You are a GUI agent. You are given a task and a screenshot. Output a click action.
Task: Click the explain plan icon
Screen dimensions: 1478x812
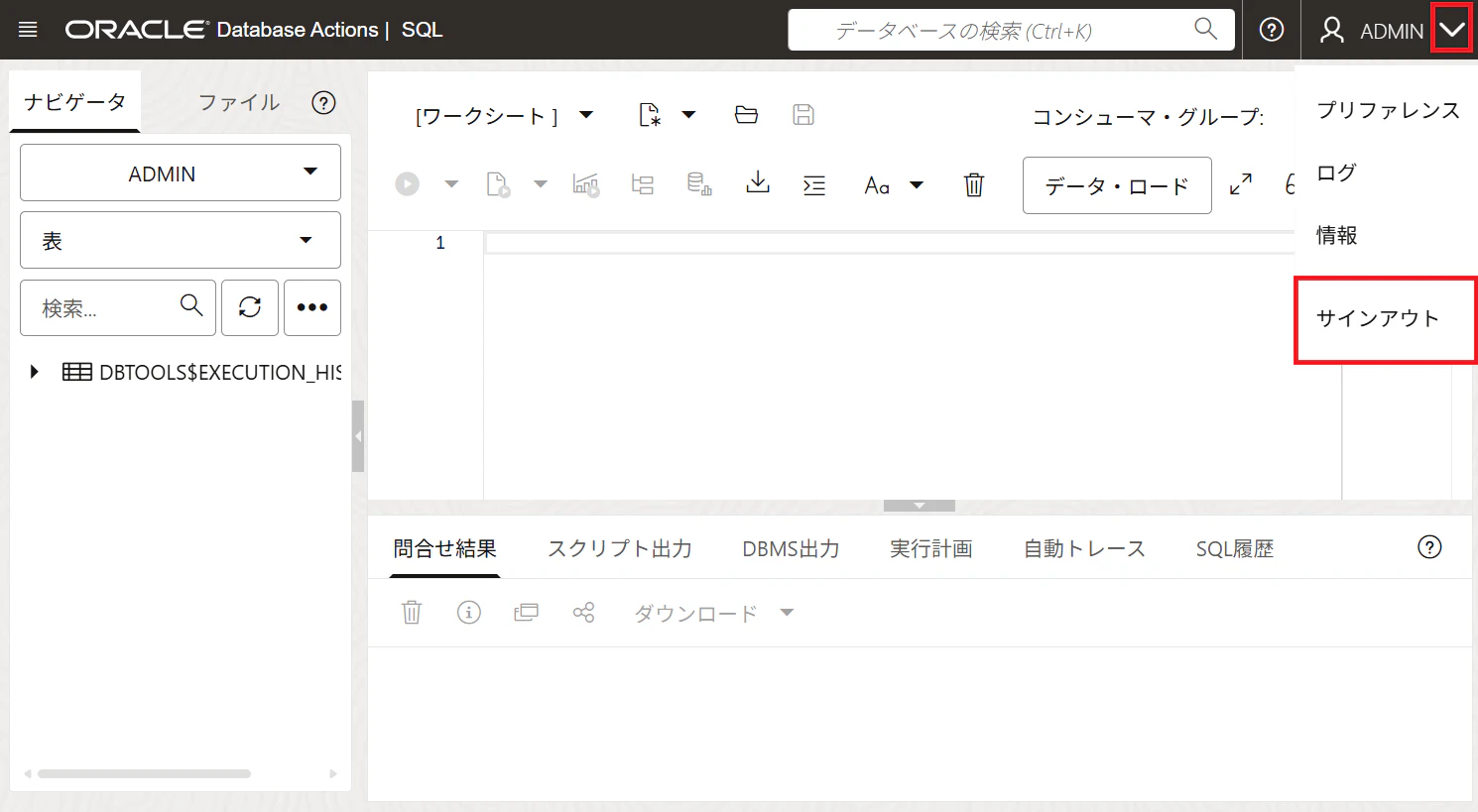click(x=585, y=184)
